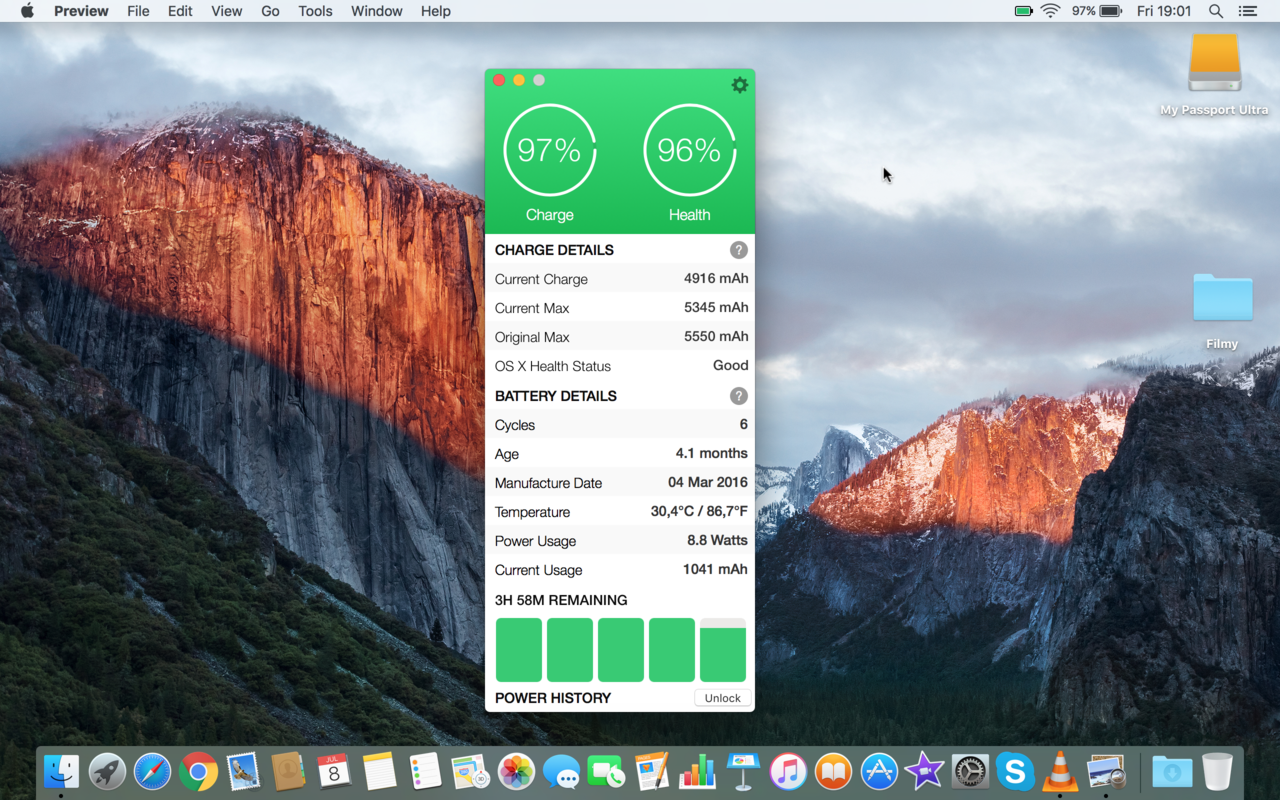Open the Downloads folder stack in Dock
Screen dimensions: 1280x800
1172,771
